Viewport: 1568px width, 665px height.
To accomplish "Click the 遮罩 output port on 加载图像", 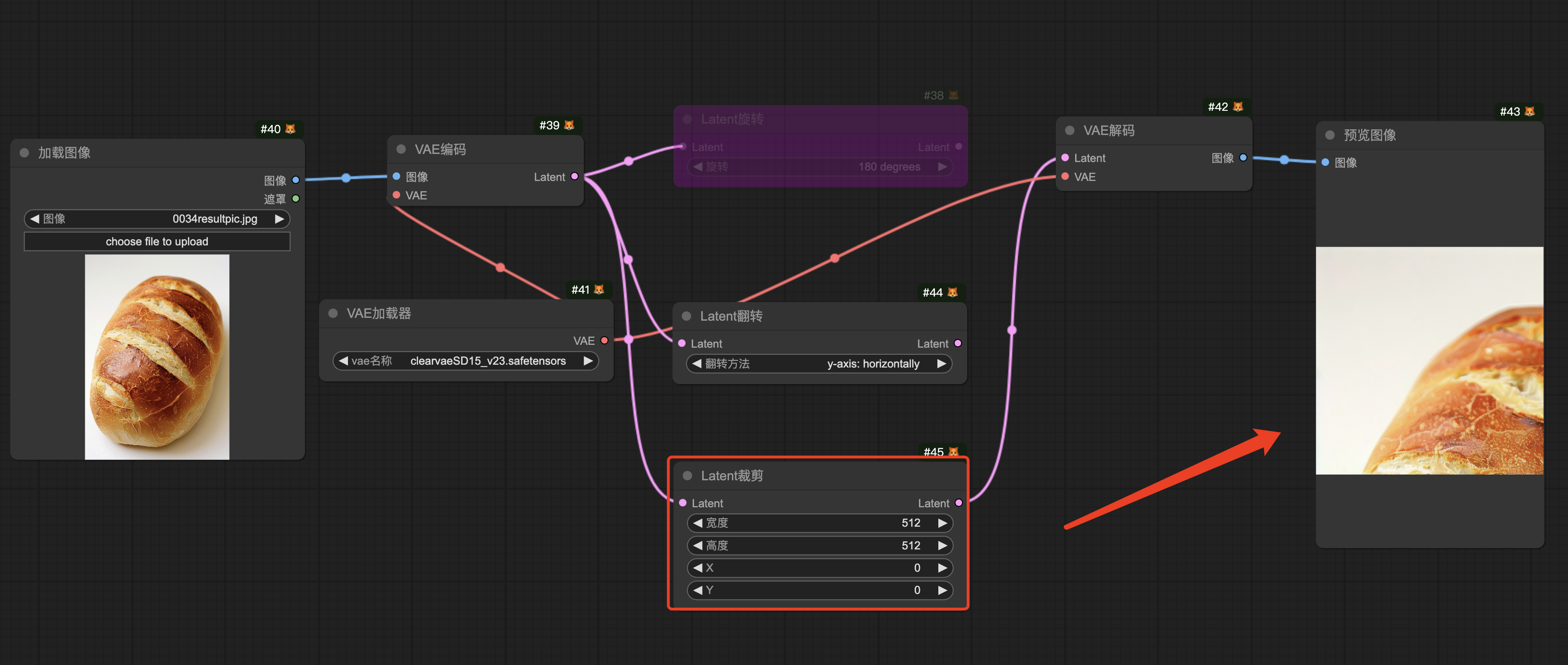I will coord(296,198).
